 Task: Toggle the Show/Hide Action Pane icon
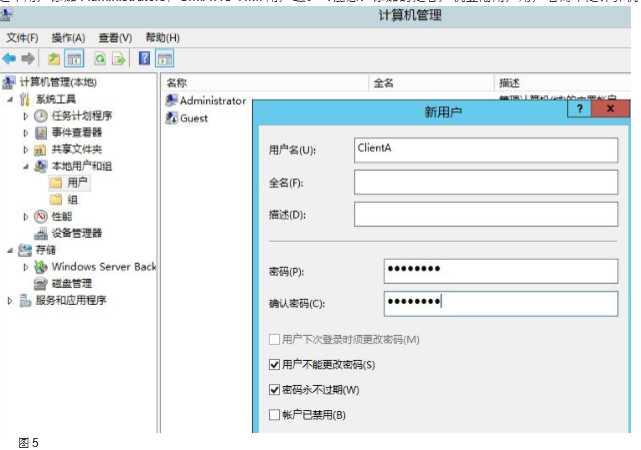pyautogui.click(x=164, y=58)
